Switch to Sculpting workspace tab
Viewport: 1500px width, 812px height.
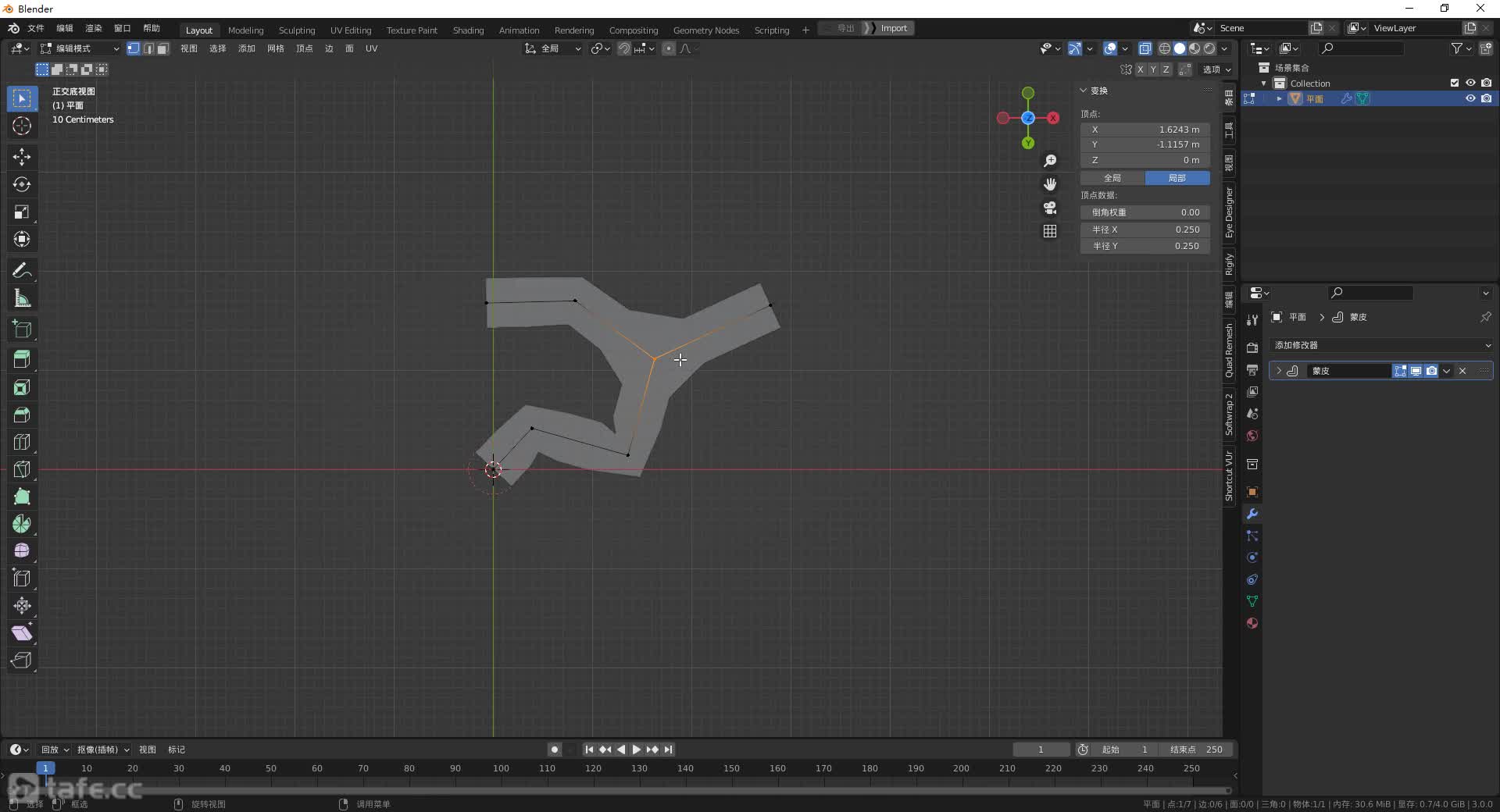297,30
